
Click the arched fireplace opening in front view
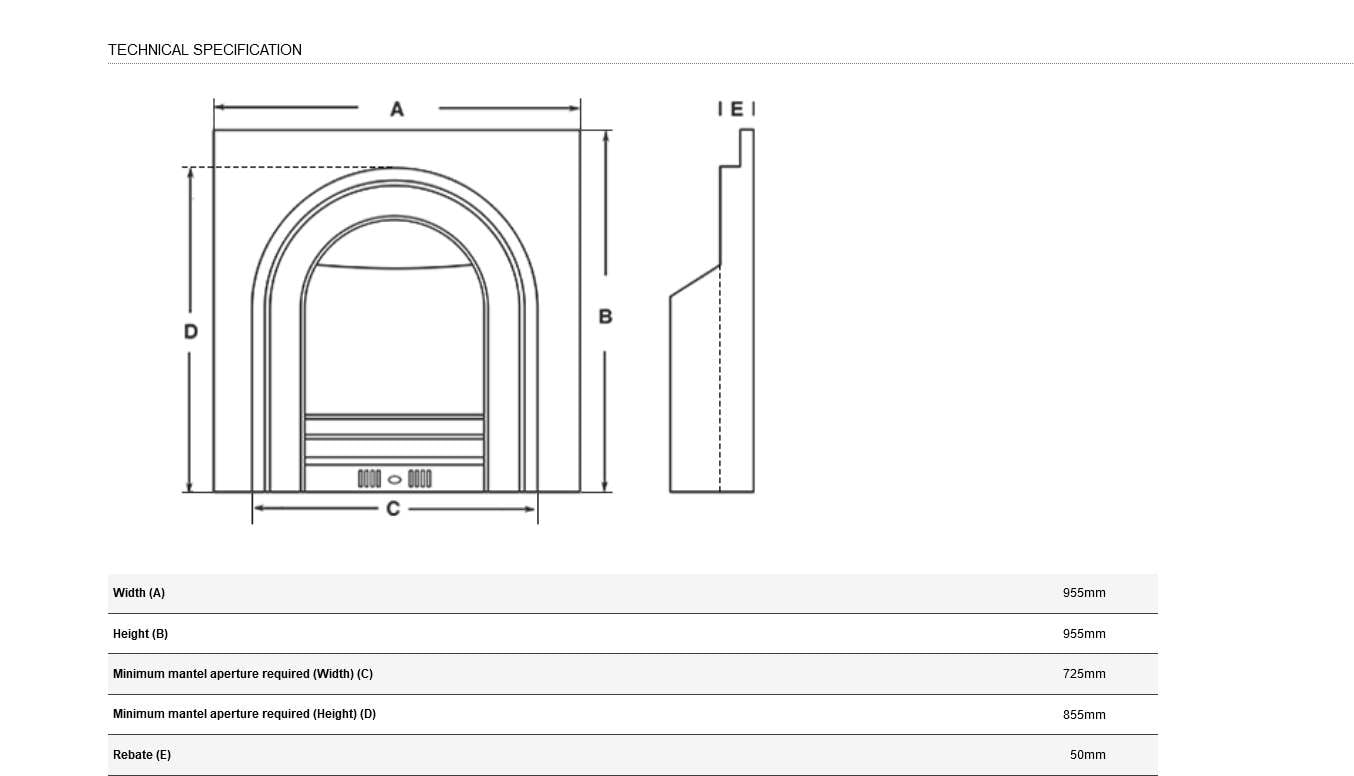pos(395,330)
